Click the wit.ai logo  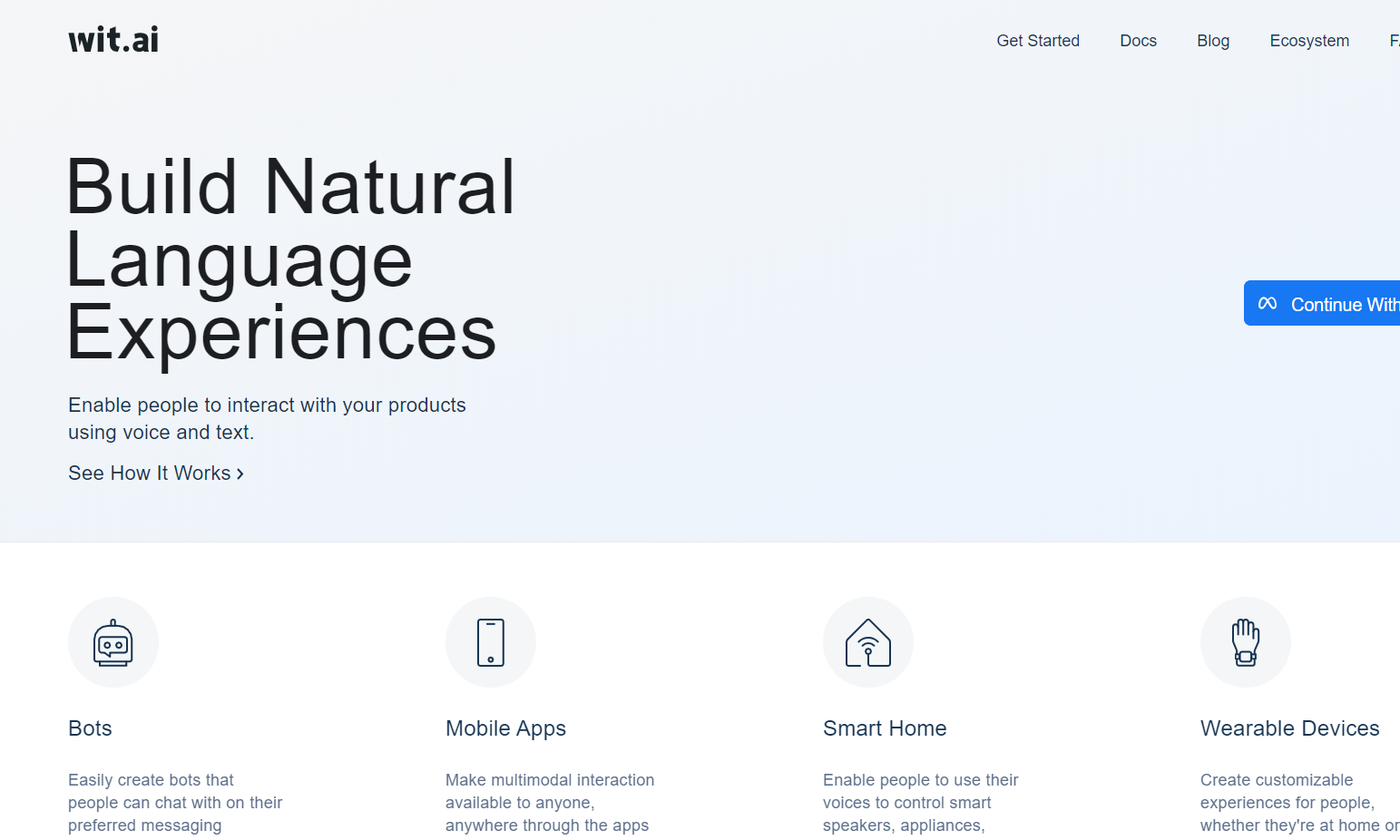113,40
